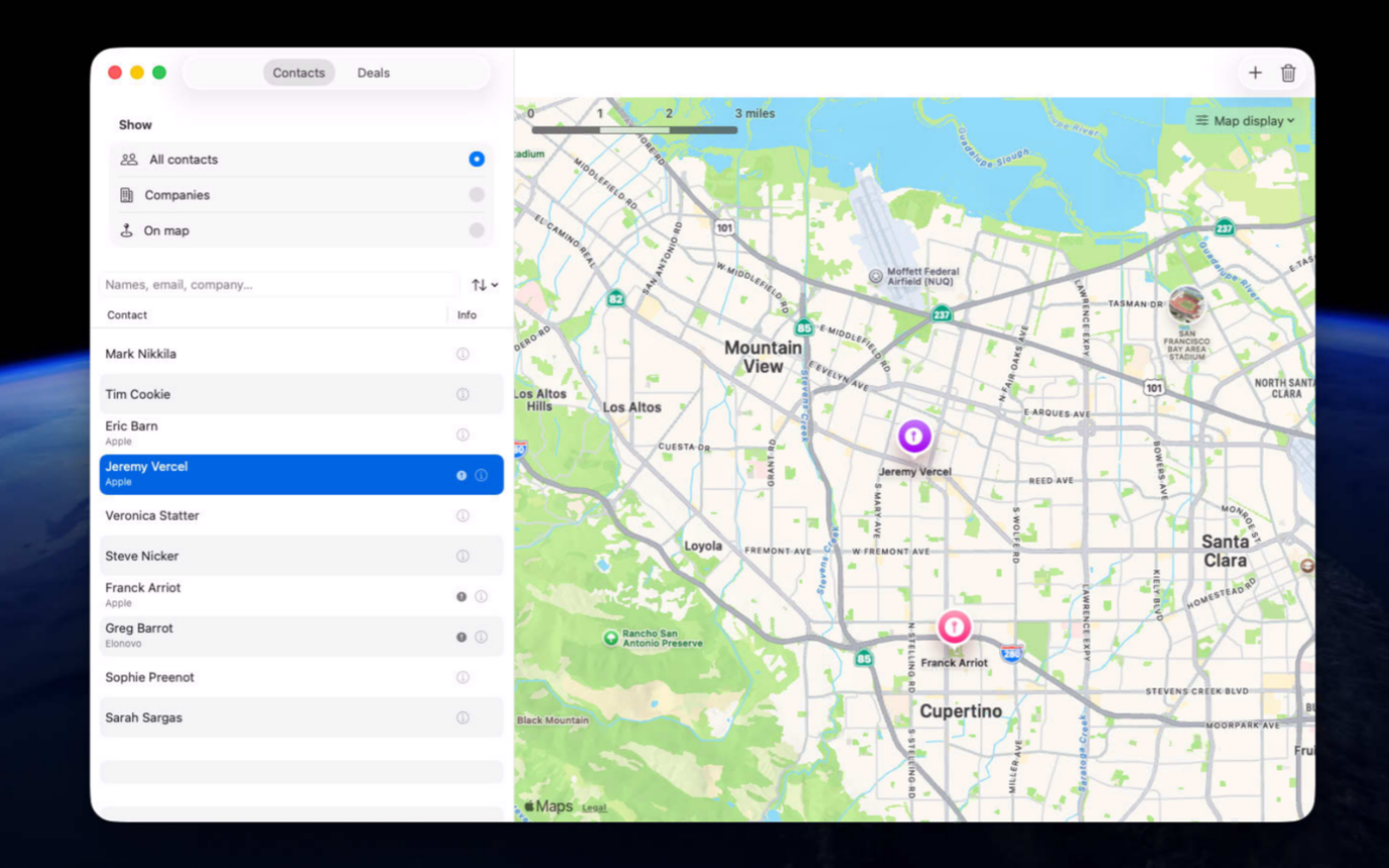Click the Rancho San Antonio Preserve marker
This screenshot has height=868, width=1389.
pyautogui.click(x=611, y=638)
